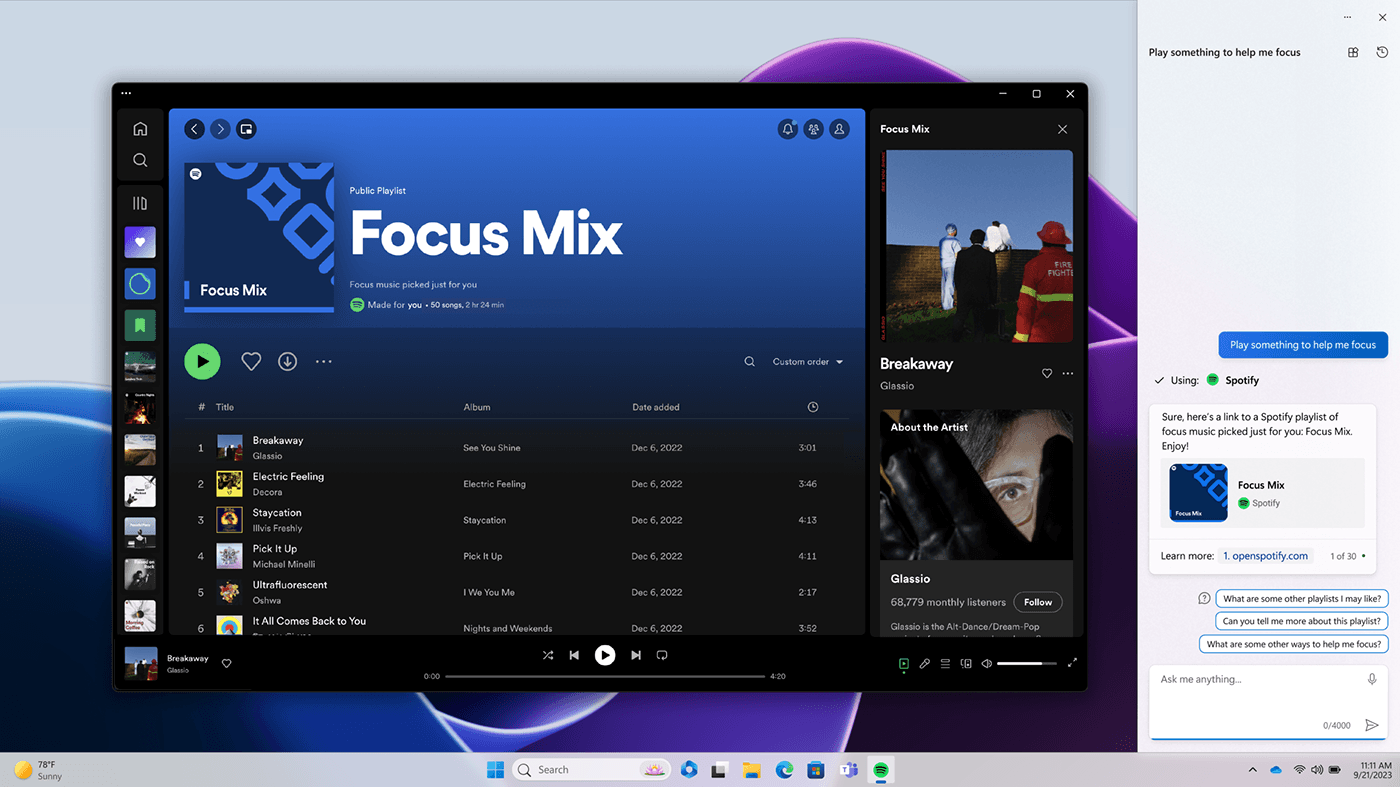Like the current song in the player bar
This screenshot has width=1400, height=787.
tap(226, 663)
